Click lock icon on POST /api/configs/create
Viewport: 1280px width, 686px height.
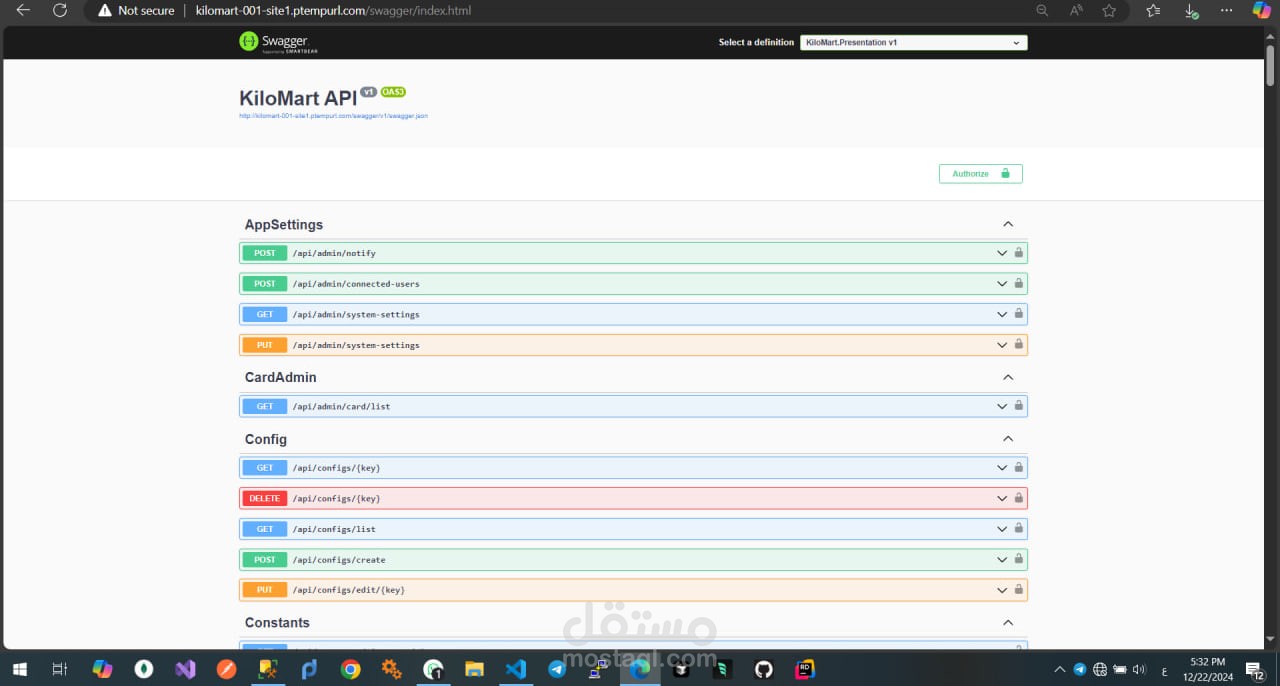[1018, 559]
